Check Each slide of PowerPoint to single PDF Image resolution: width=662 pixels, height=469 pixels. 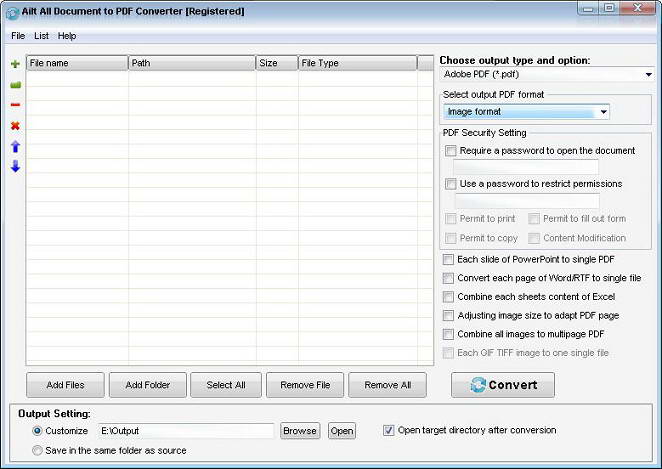tap(448, 259)
